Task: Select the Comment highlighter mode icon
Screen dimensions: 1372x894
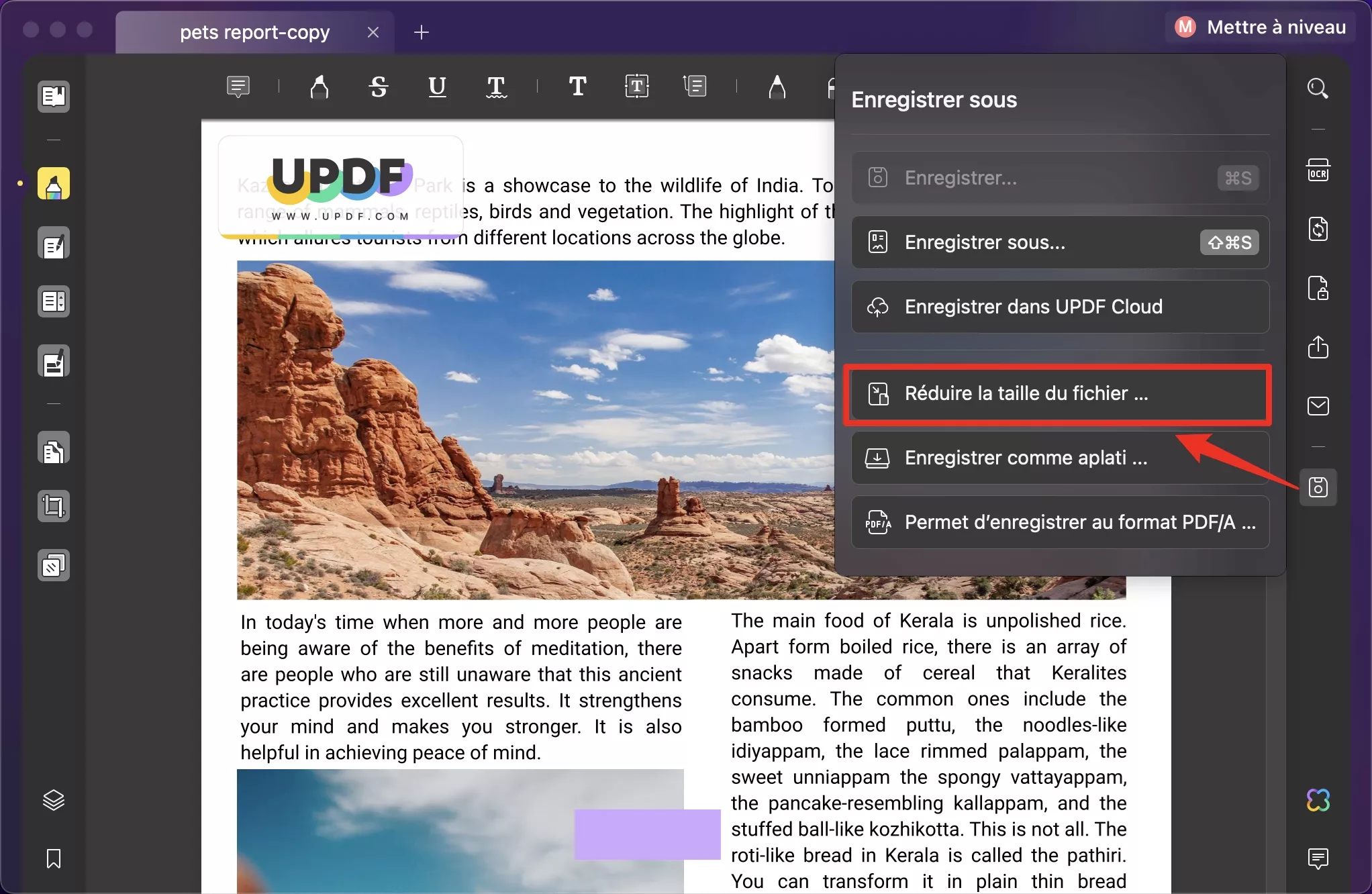Action: point(54,184)
